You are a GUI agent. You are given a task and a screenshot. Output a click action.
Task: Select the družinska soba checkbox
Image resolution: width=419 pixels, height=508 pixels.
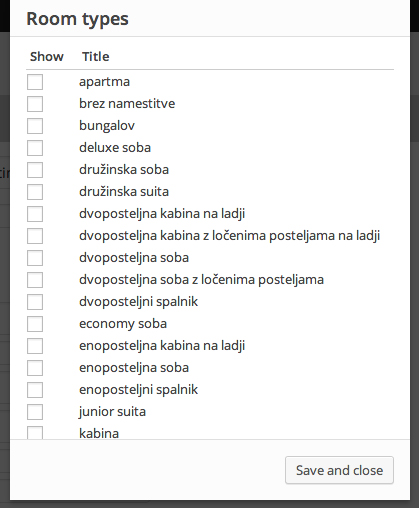35,170
